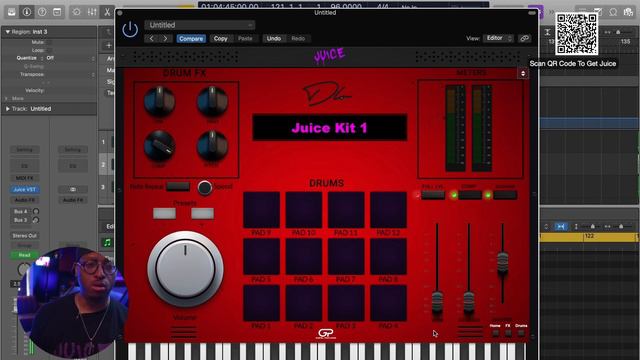Click the left Presets button
640x360 pixels.
pos(164,213)
